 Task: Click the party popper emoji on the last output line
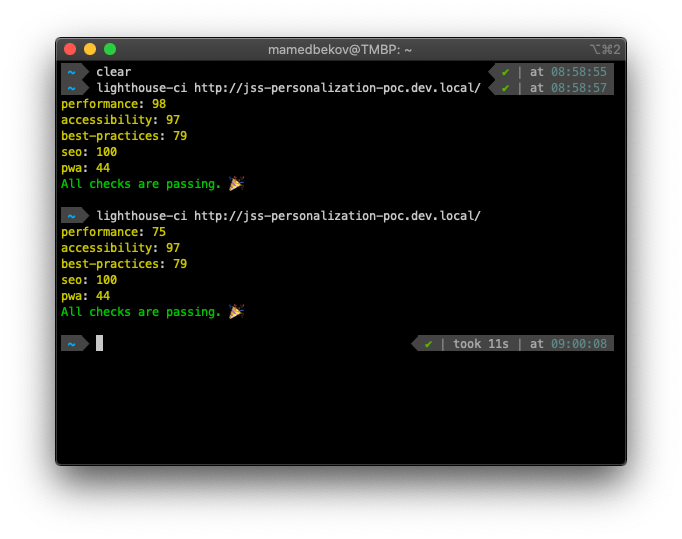click(x=236, y=312)
